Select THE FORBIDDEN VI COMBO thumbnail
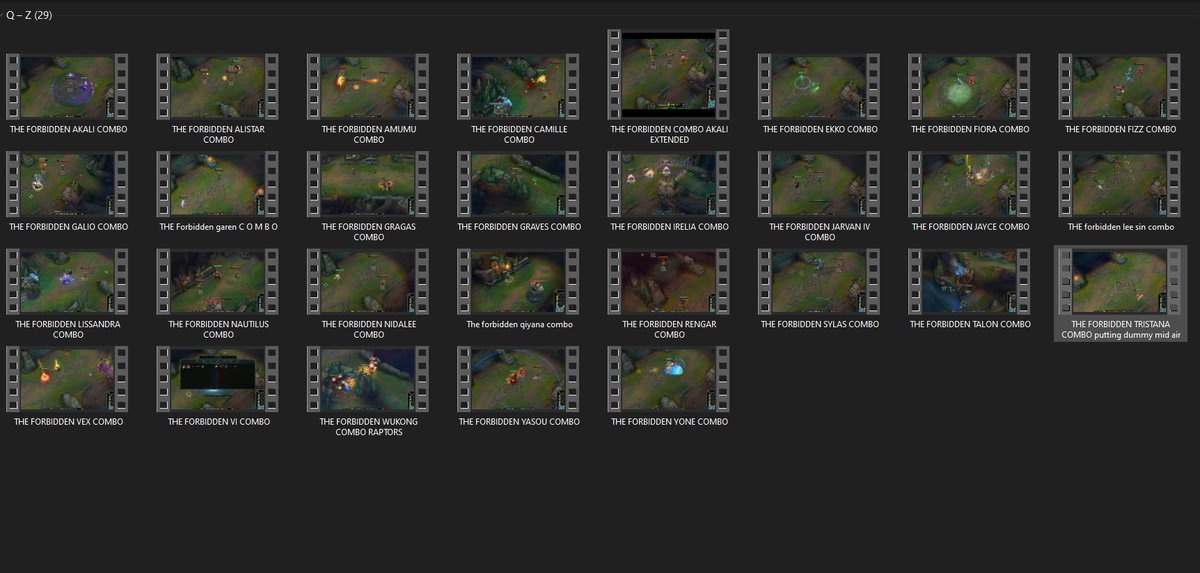The image size is (1200, 573). (218, 379)
